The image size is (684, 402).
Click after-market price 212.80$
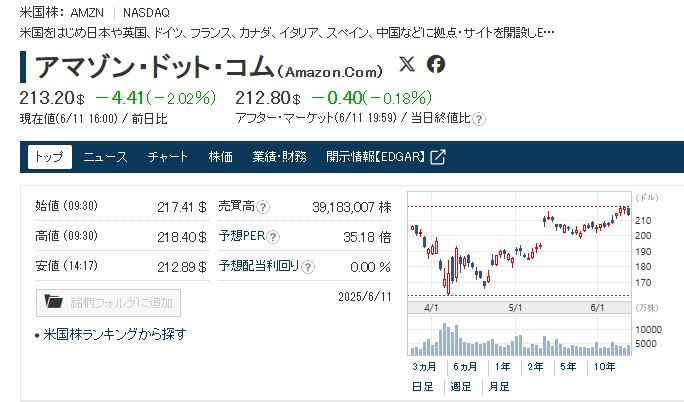click(268, 98)
